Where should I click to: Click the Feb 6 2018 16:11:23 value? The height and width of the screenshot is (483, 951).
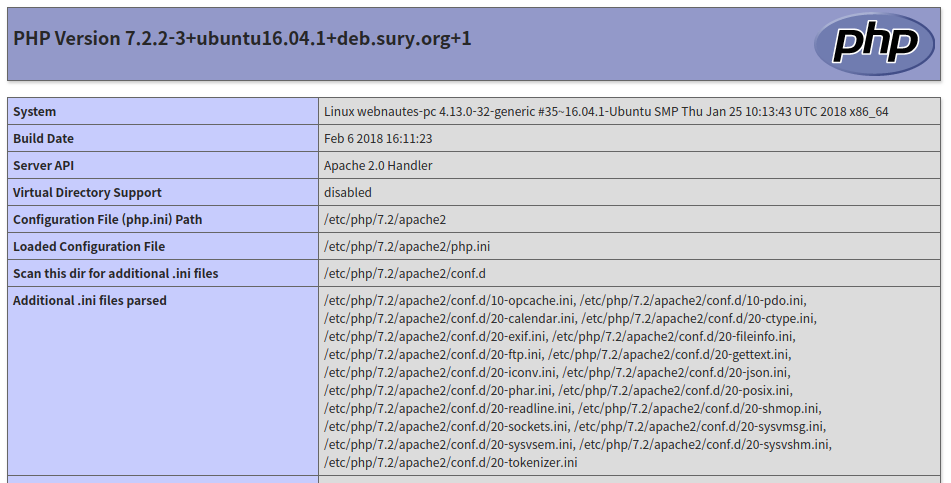click(378, 138)
